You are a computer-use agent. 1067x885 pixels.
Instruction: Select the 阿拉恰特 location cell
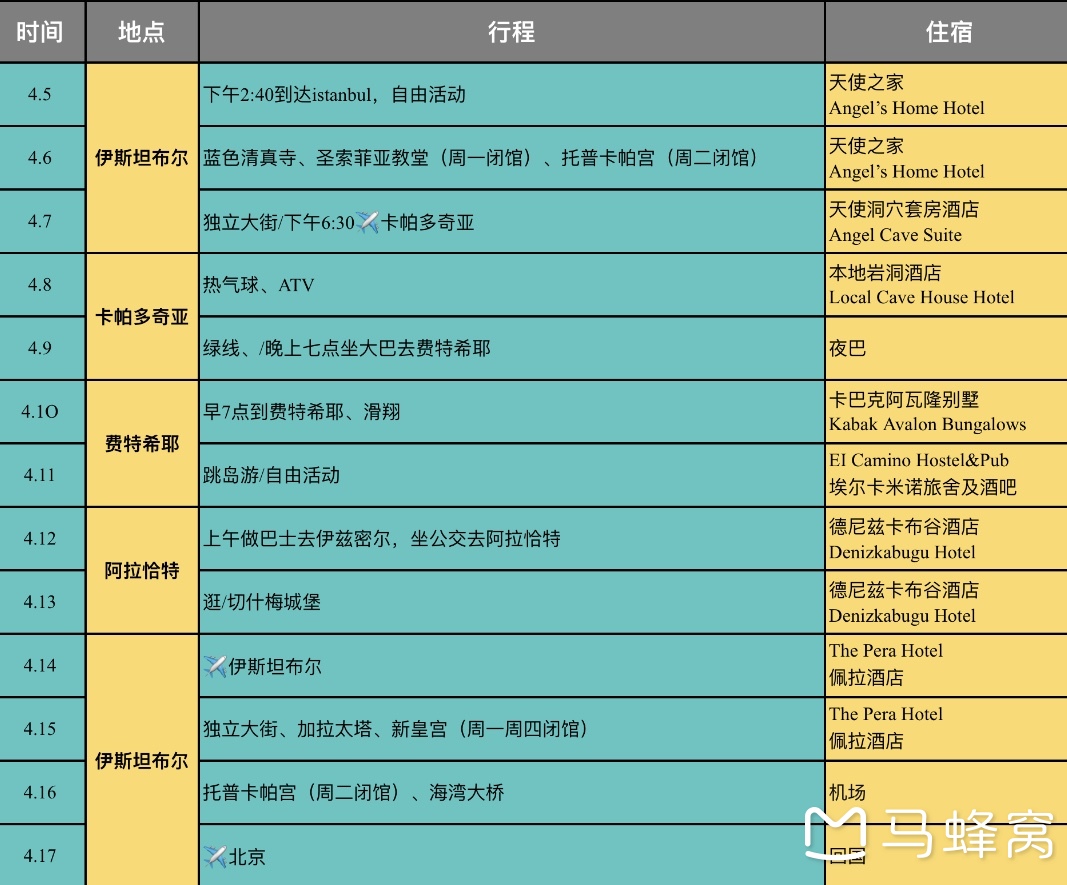(x=142, y=571)
